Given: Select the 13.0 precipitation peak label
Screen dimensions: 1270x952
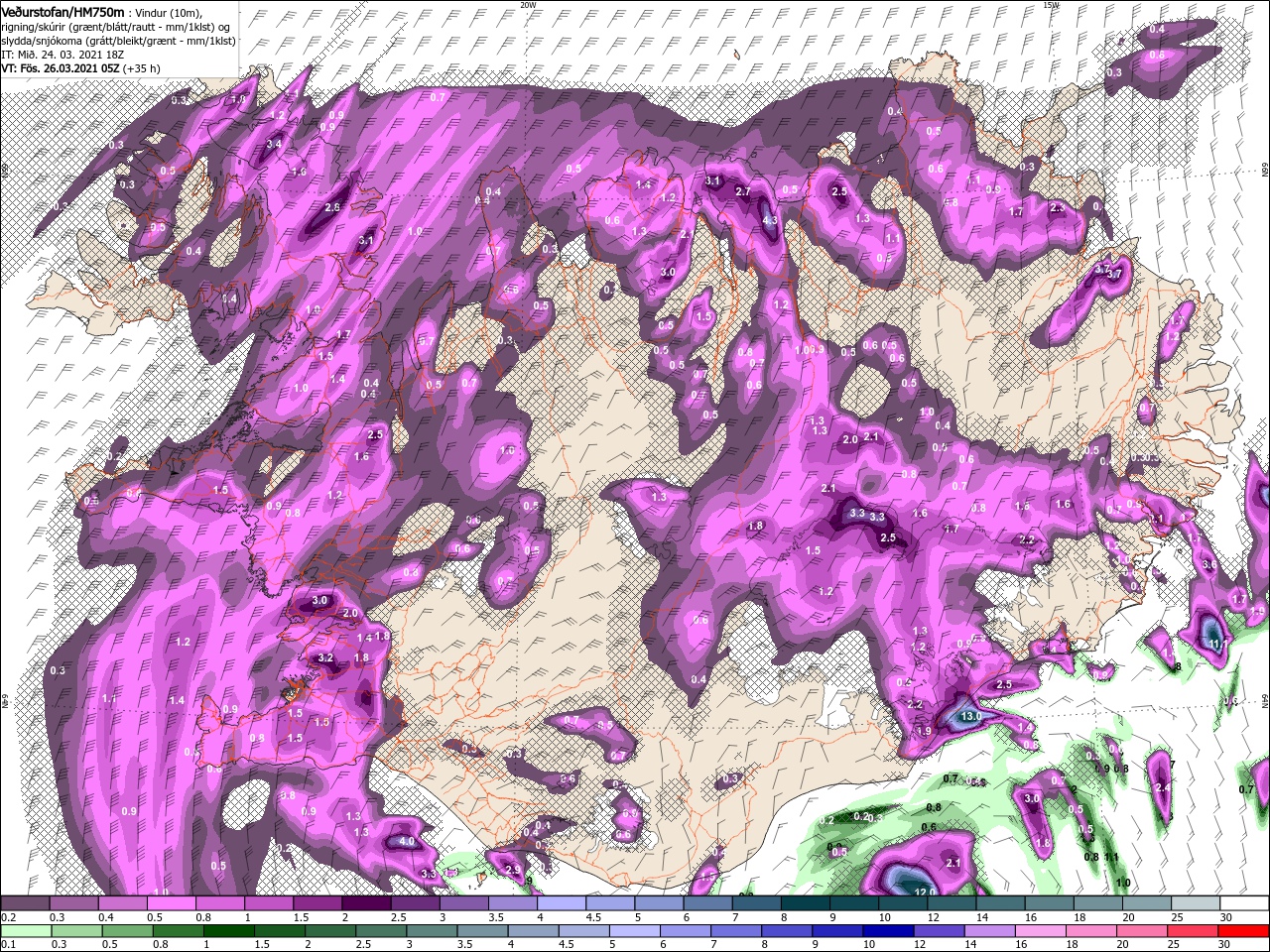Looking at the screenshot, I should click(970, 716).
